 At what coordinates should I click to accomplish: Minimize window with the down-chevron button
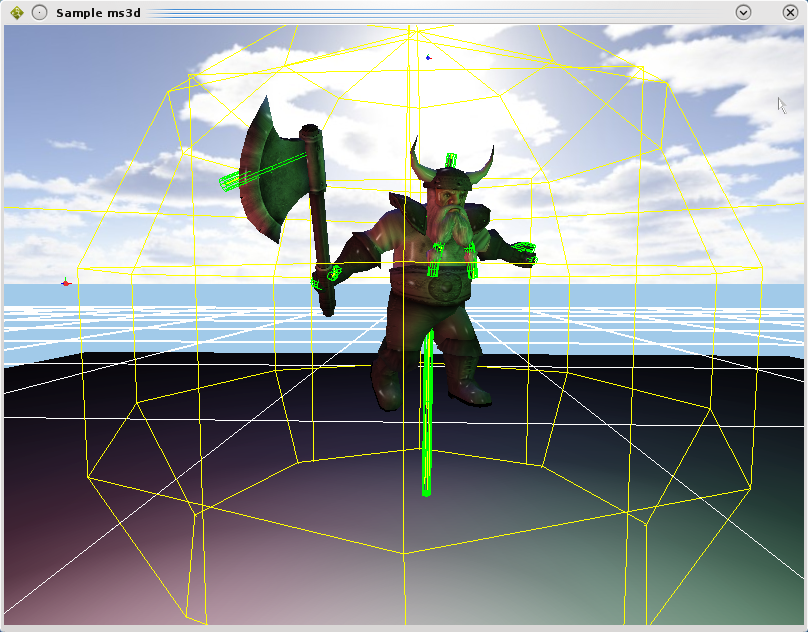(743, 12)
